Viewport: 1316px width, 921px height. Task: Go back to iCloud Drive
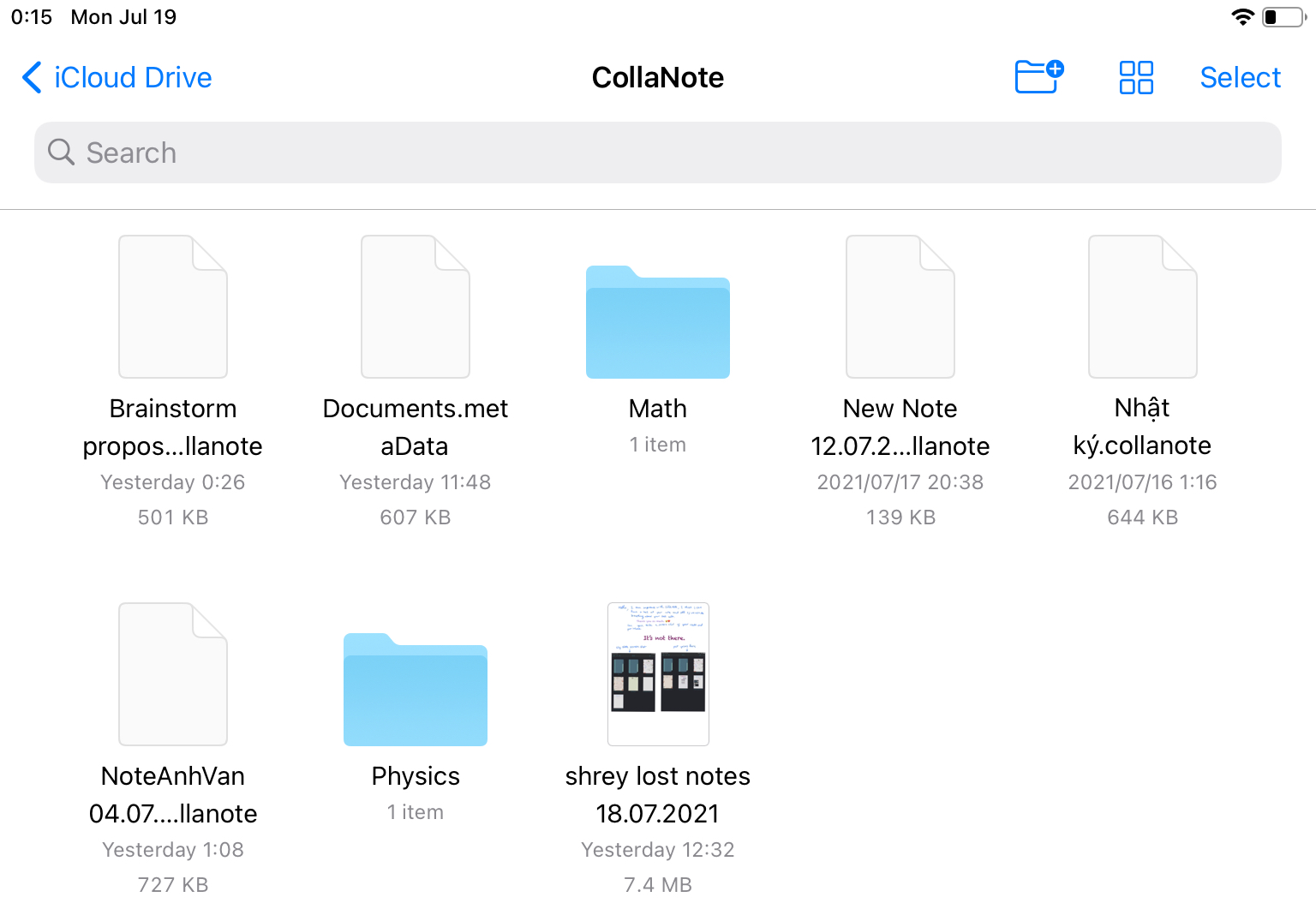[x=117, y=77]
